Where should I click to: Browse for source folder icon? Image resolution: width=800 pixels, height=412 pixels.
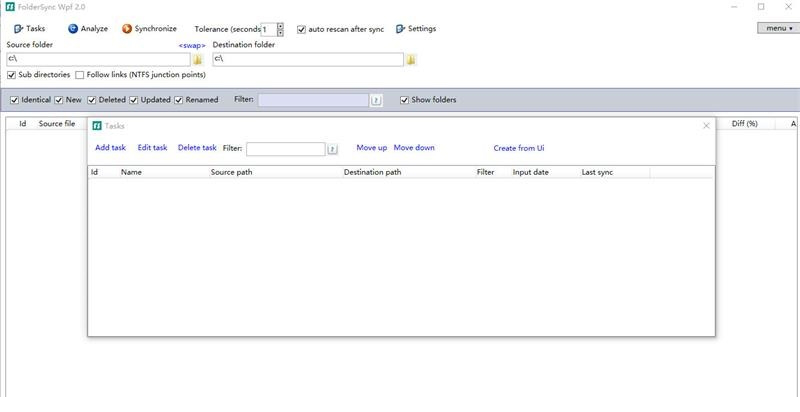(198, 60)
